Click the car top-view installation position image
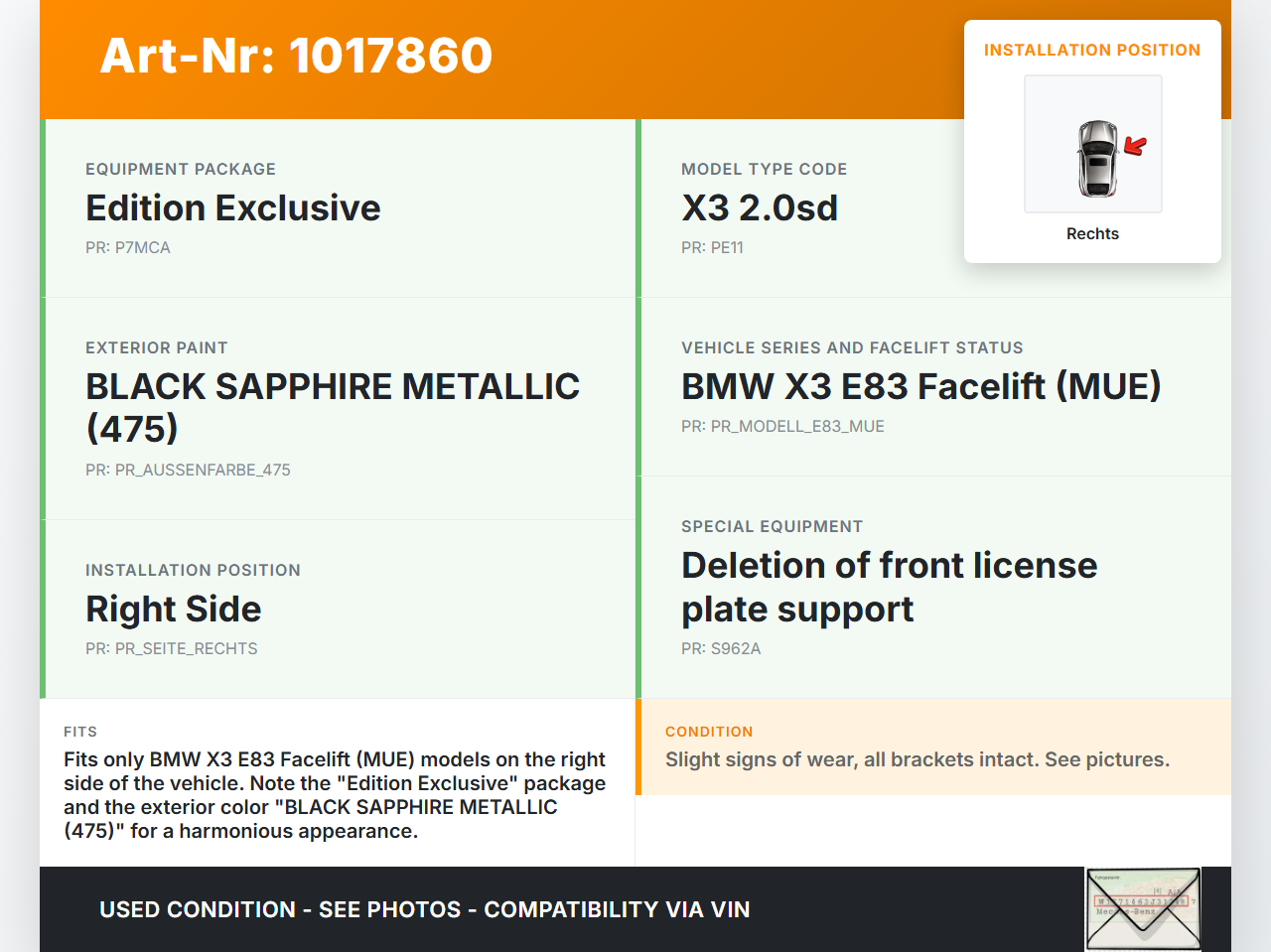This screenshot has height=952, width=1271. [x=1096, y=157]
